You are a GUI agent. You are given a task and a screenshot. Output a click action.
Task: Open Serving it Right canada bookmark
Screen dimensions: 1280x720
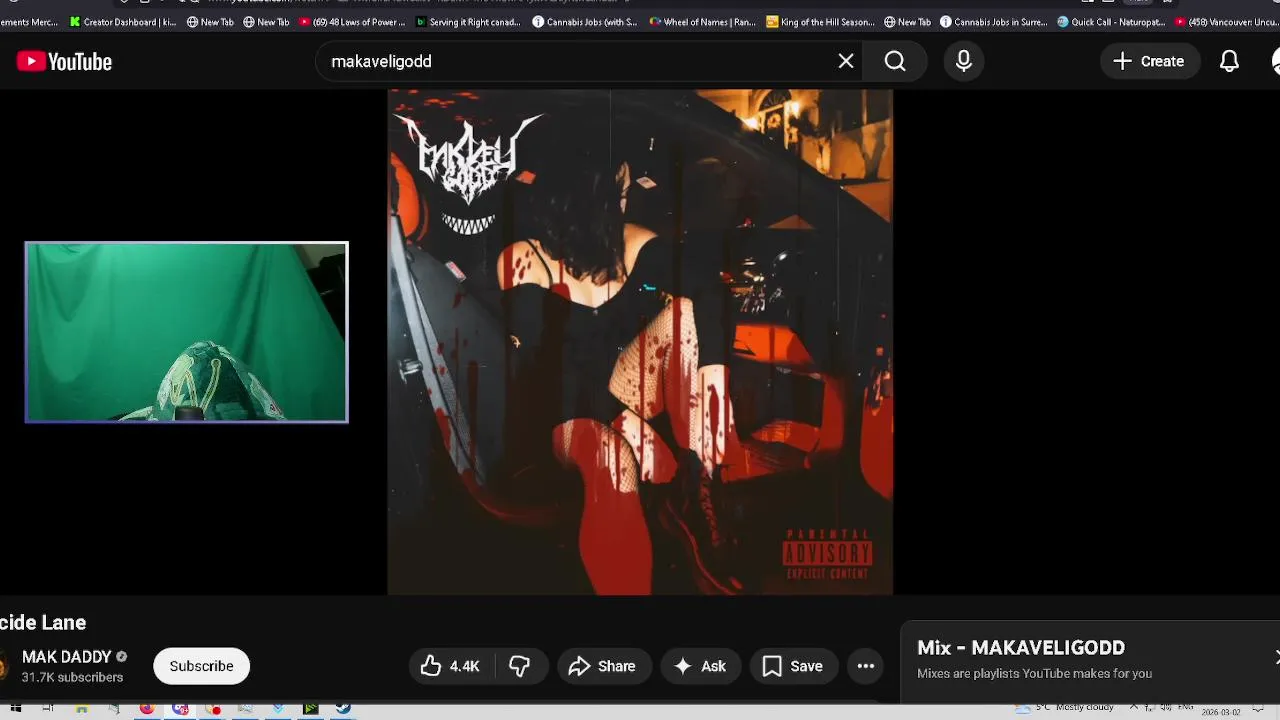click(469, 22)
